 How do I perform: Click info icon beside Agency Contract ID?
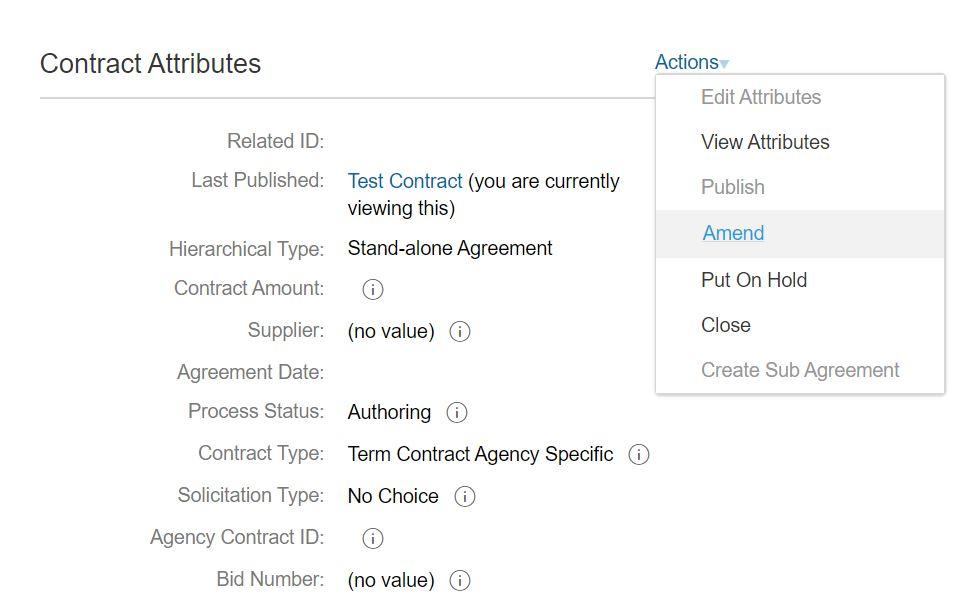373,538
